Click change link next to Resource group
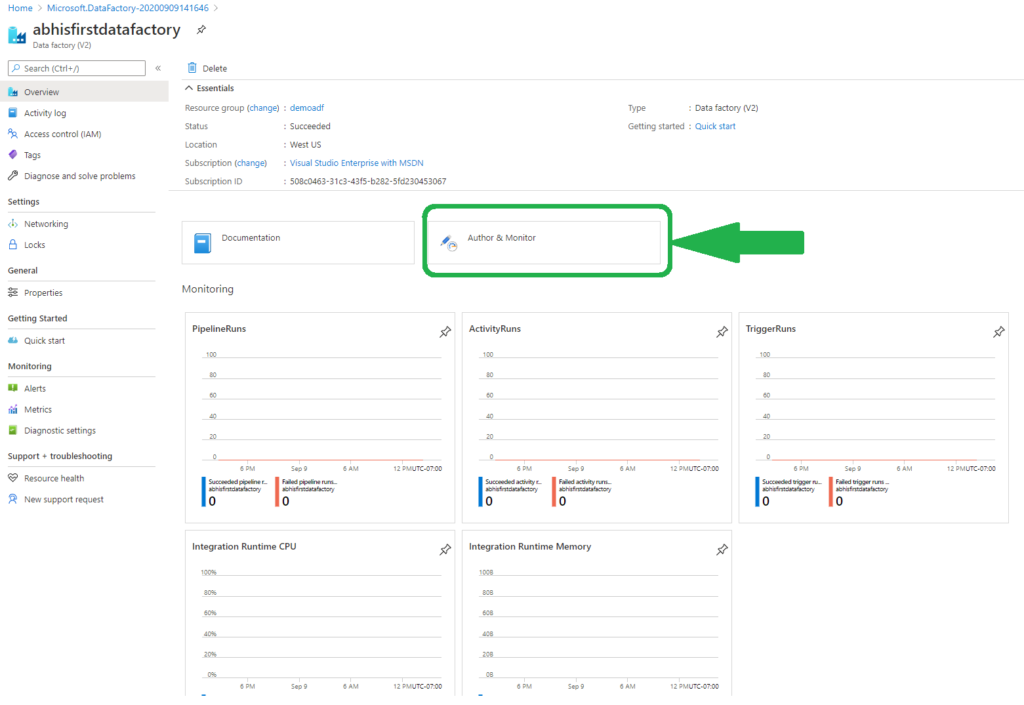Image resolution: width=1024 pixels, height=705 pixels. [x=263, y=108]
